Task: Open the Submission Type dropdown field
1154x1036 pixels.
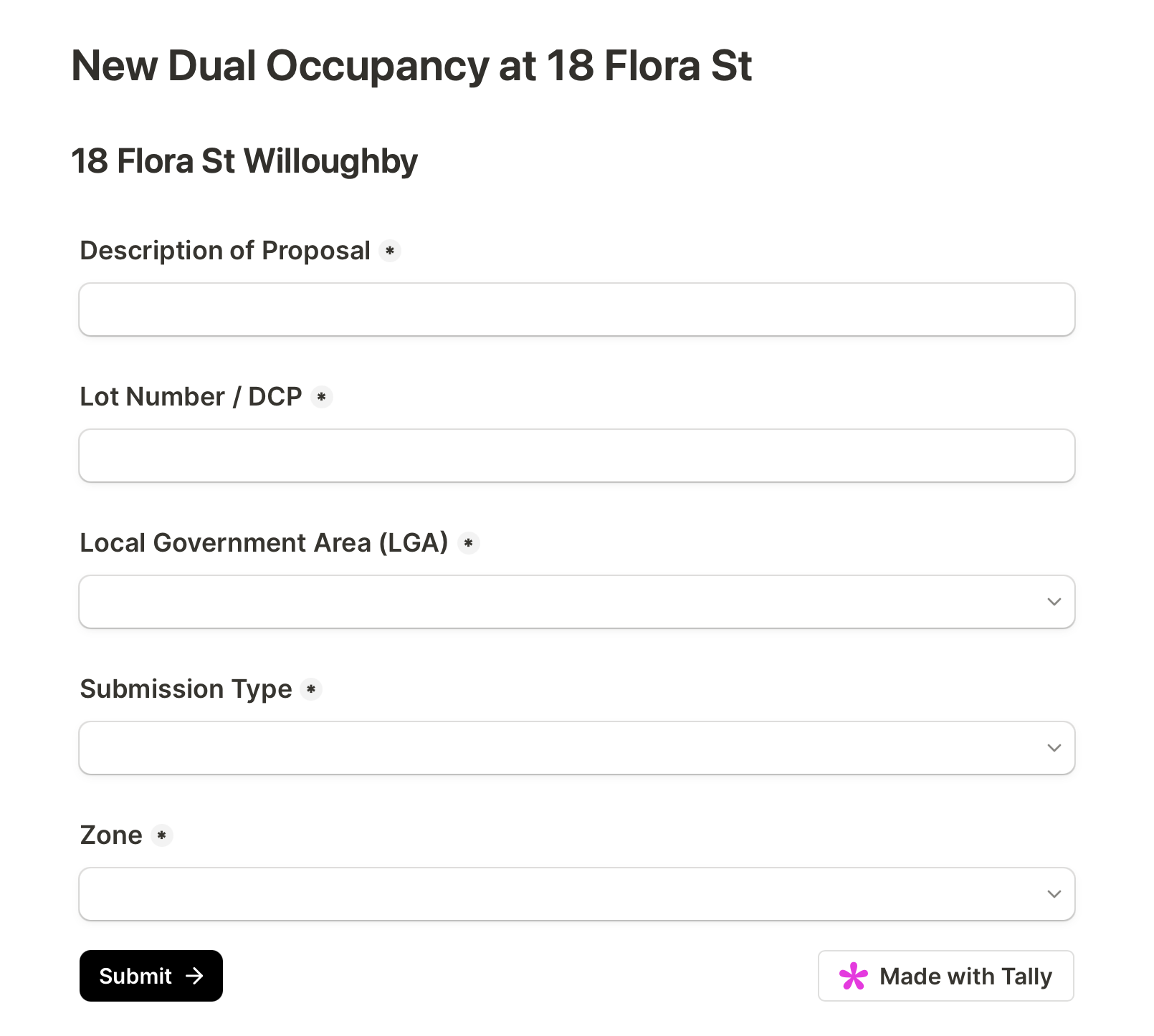Action: [559, 748]
